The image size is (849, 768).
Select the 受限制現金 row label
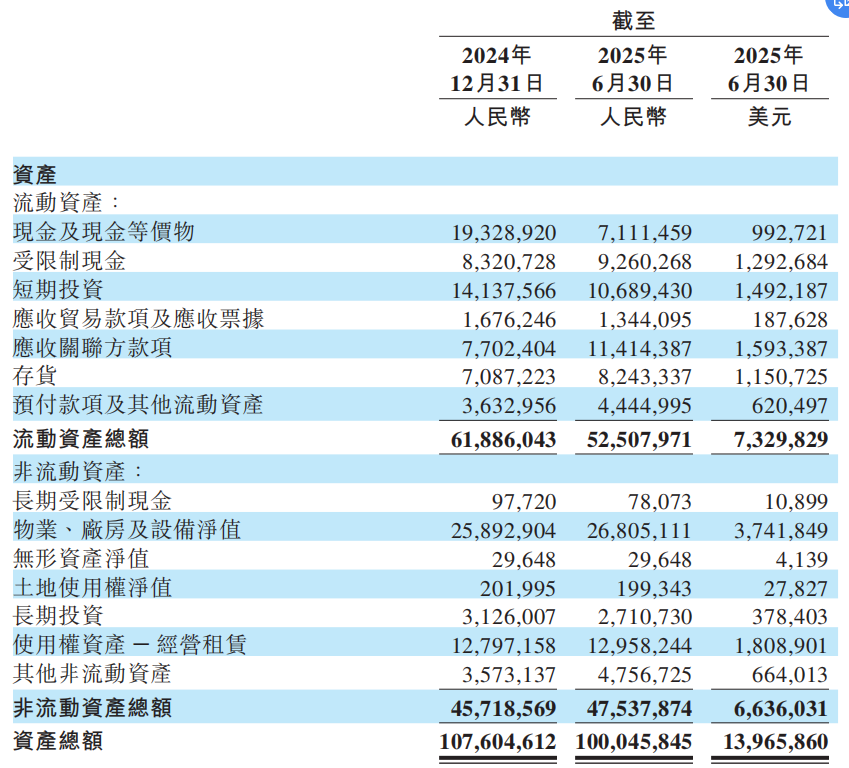(69, 261)
